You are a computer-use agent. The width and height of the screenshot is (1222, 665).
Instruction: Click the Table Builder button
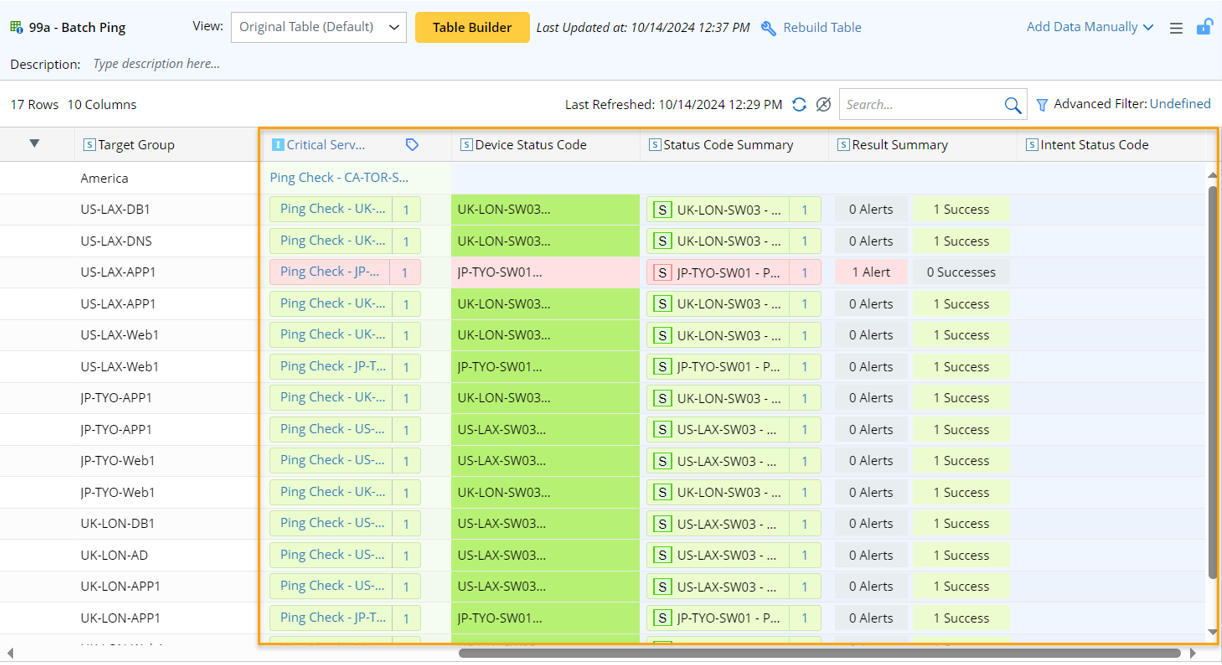[x=472, y=27]
